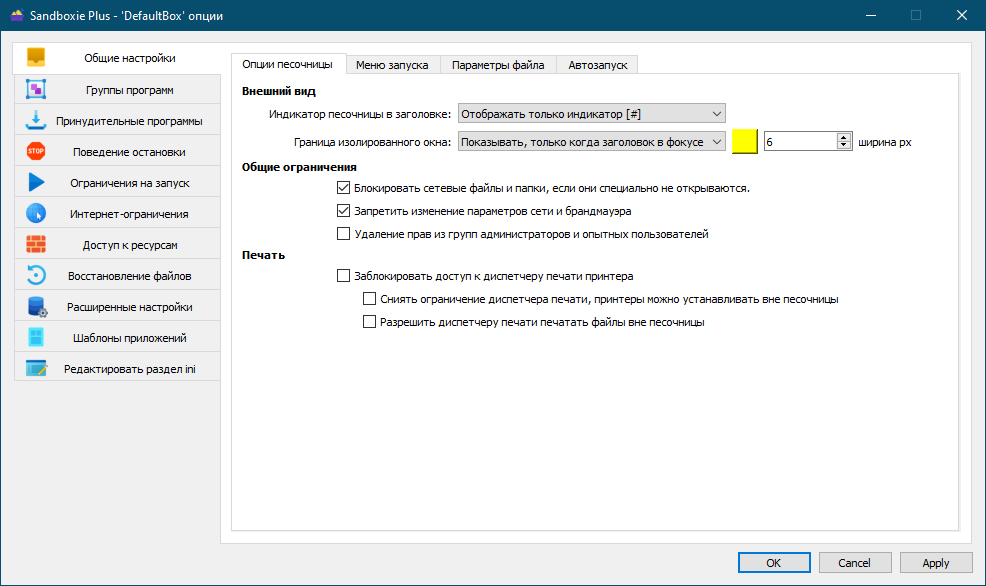Open the Автозапуск tab

[597, 65]
